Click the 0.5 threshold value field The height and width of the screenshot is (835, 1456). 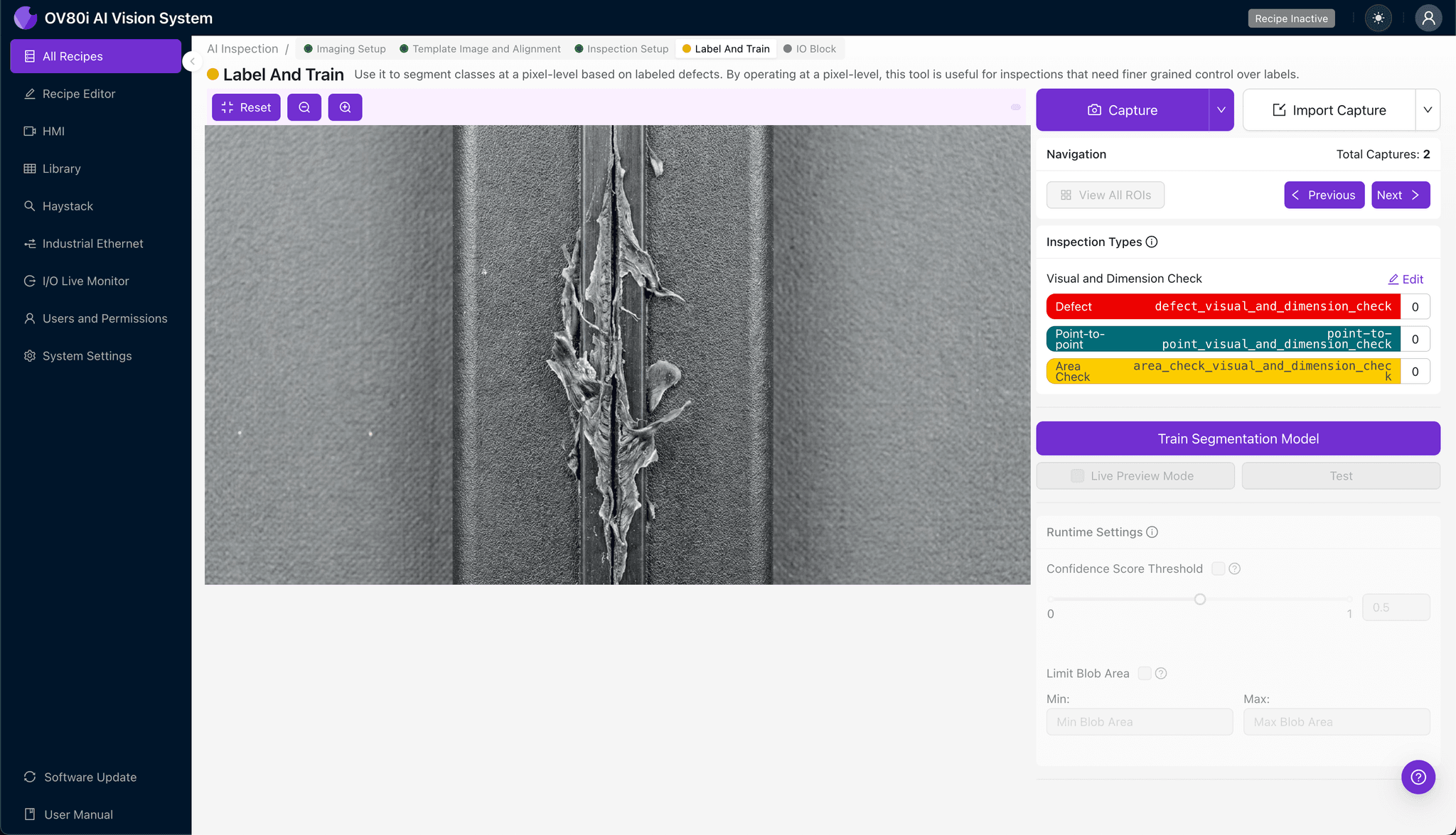pyautogui.click(x=1396, y=608)
